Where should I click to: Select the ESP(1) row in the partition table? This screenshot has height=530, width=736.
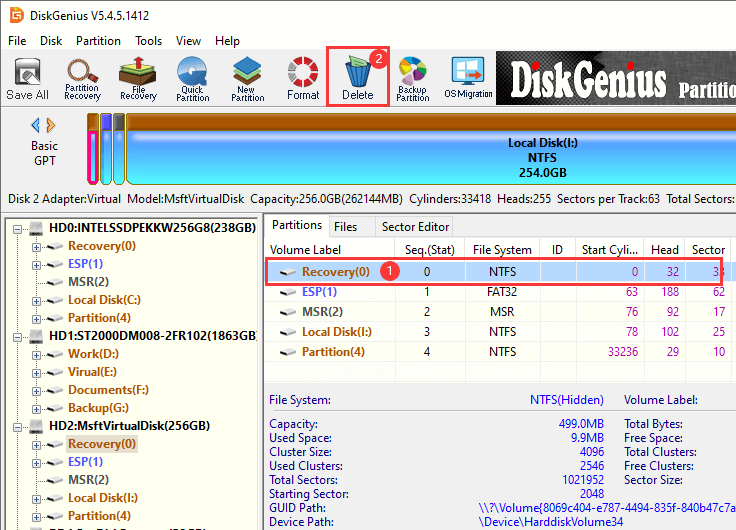318,292
